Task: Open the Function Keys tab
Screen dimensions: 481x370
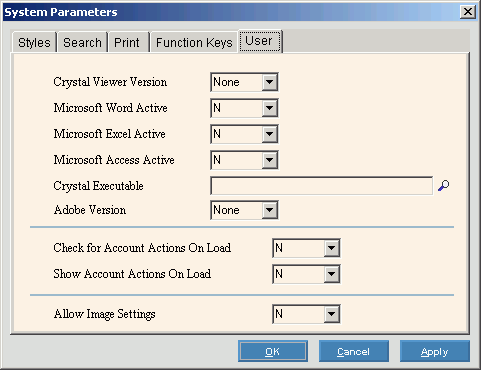Action: tap(194, 43)
